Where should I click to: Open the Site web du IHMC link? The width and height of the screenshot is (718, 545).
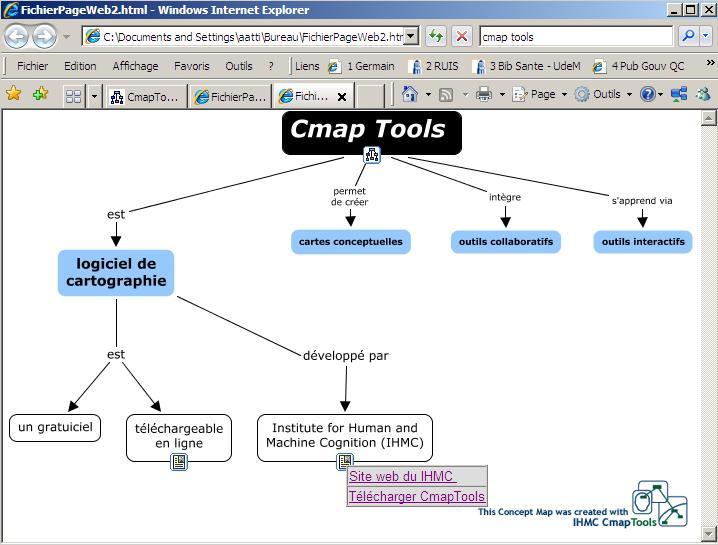tap(401, 477)
